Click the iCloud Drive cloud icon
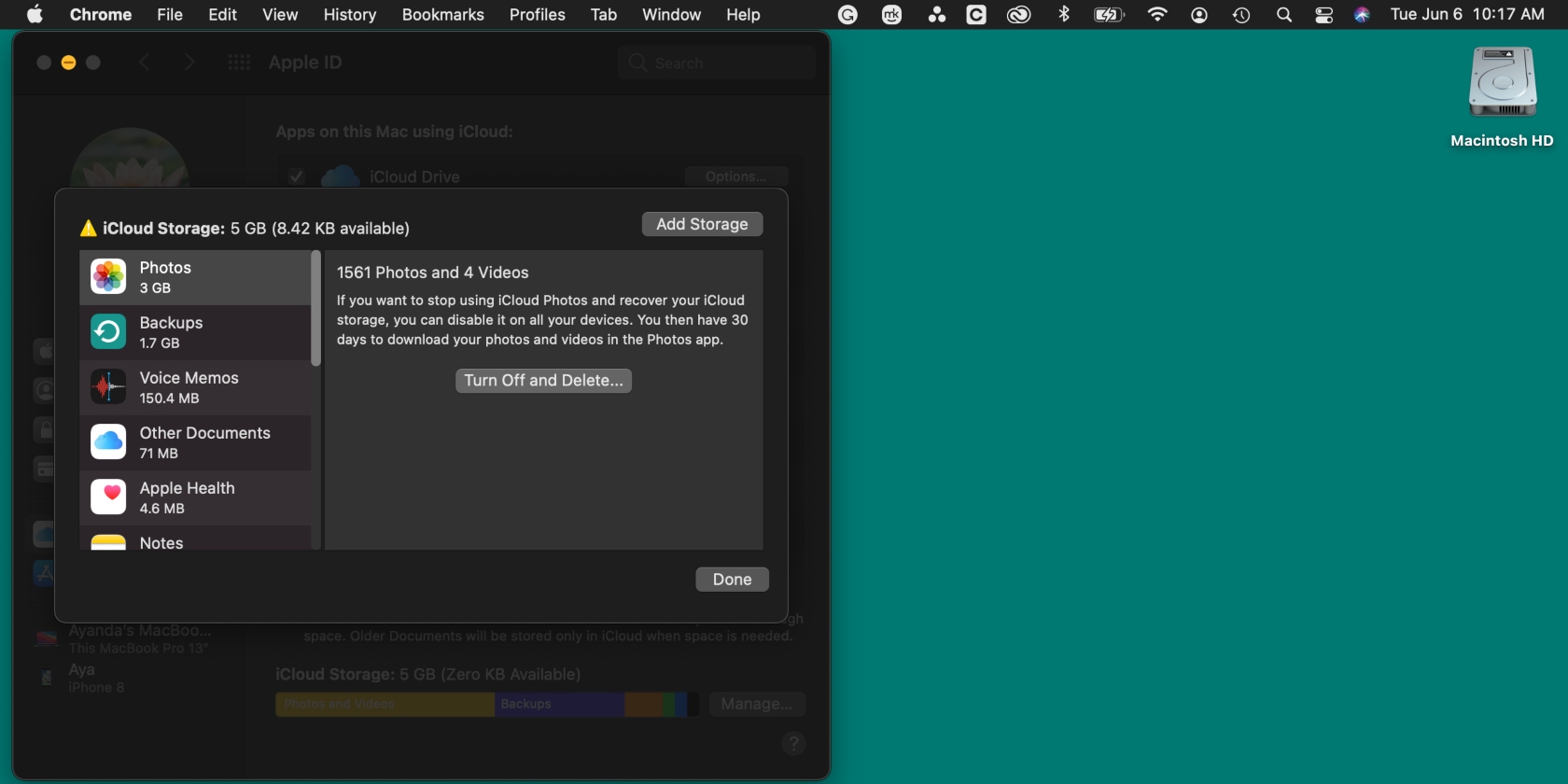 click(x=341, y=176)
